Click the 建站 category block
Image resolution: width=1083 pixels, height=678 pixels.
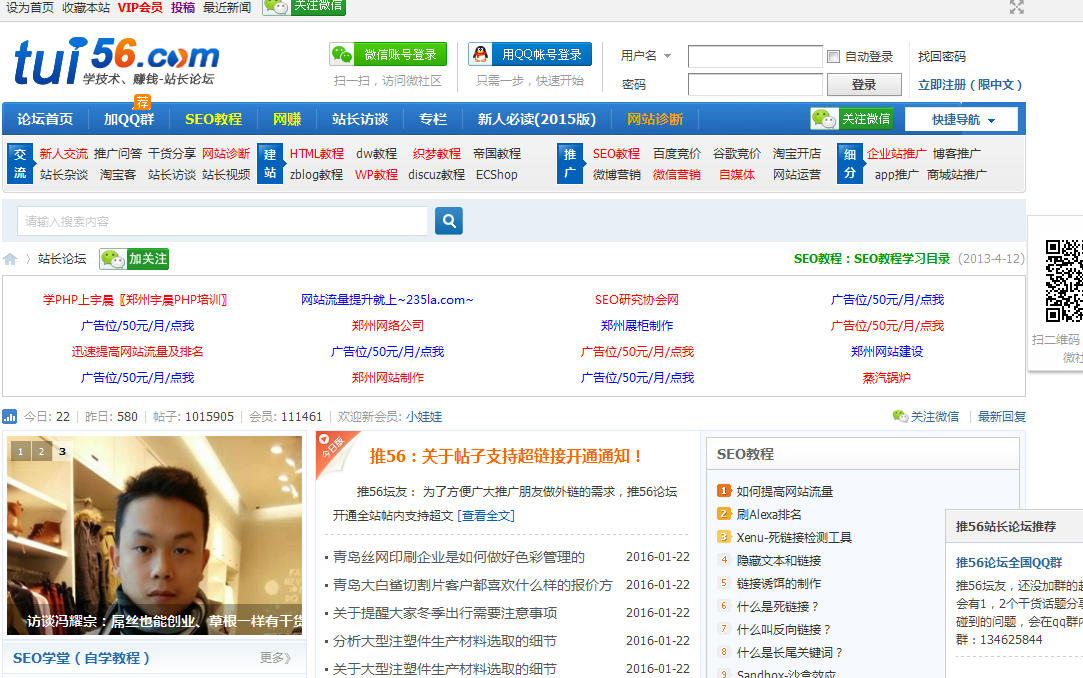point(270,164)
